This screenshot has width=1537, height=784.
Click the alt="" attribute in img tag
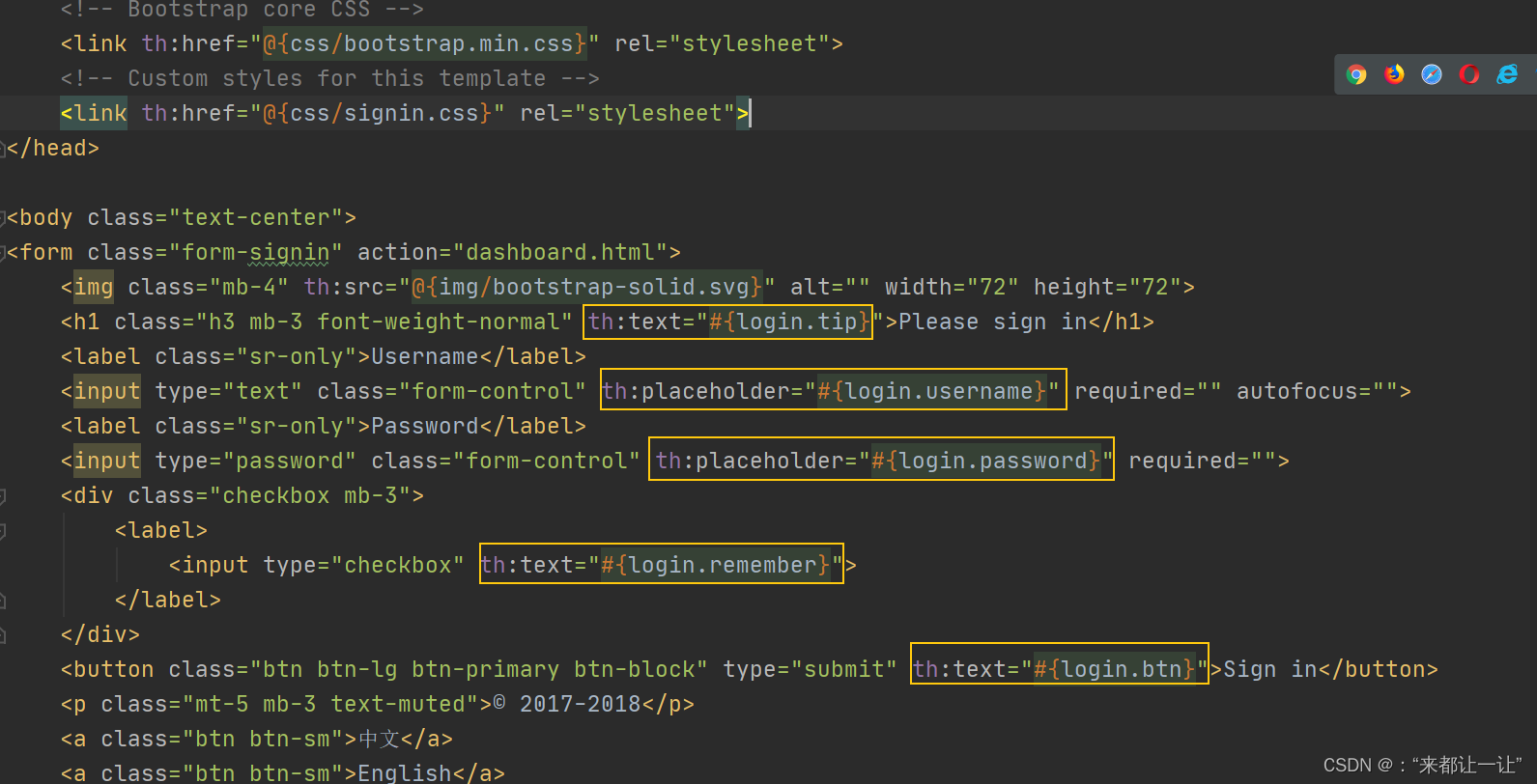(831, 288)
